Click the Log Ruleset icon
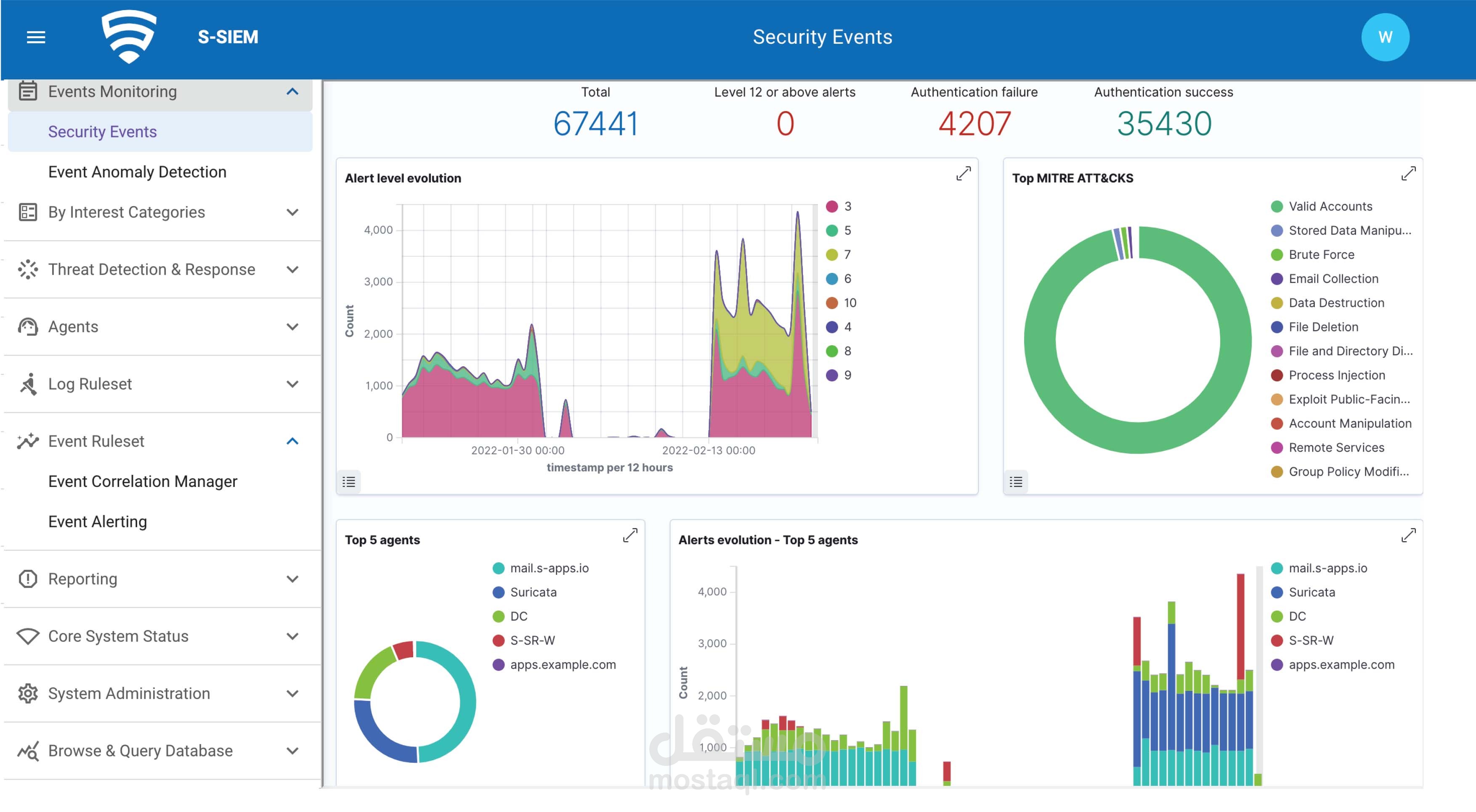This screenshot has width=1476, height=812. pyautogui.click(x=27, y=384)
